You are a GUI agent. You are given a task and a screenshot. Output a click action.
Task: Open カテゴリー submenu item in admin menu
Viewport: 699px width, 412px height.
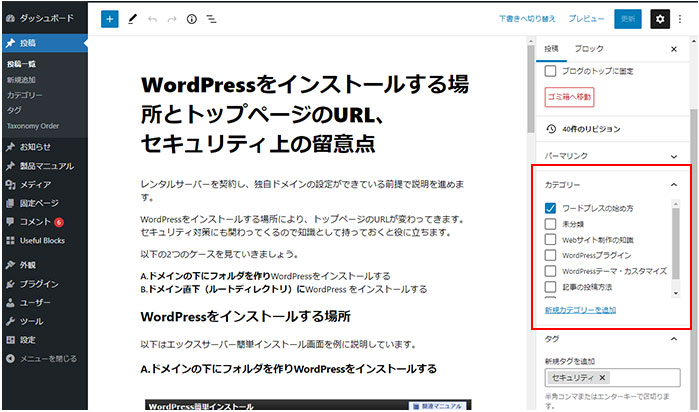coord(25,95)
